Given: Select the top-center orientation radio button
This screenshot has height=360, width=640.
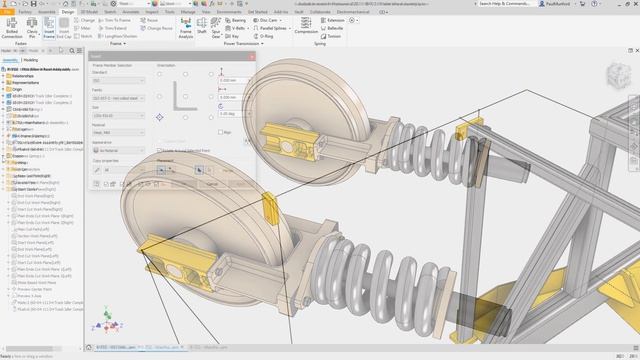Looking at the screenshot, I should click(x=185, y=74).
